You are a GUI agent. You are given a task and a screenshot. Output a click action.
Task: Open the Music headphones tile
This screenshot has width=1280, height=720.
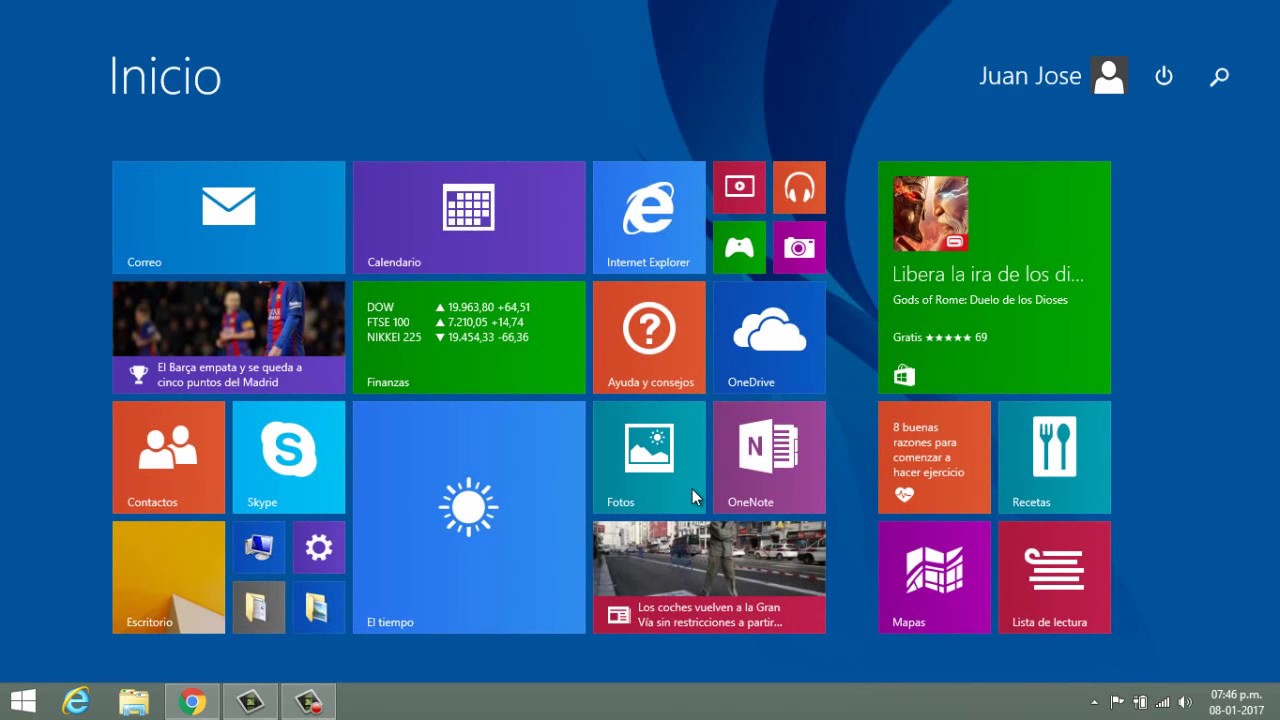[x=799, y=187]
